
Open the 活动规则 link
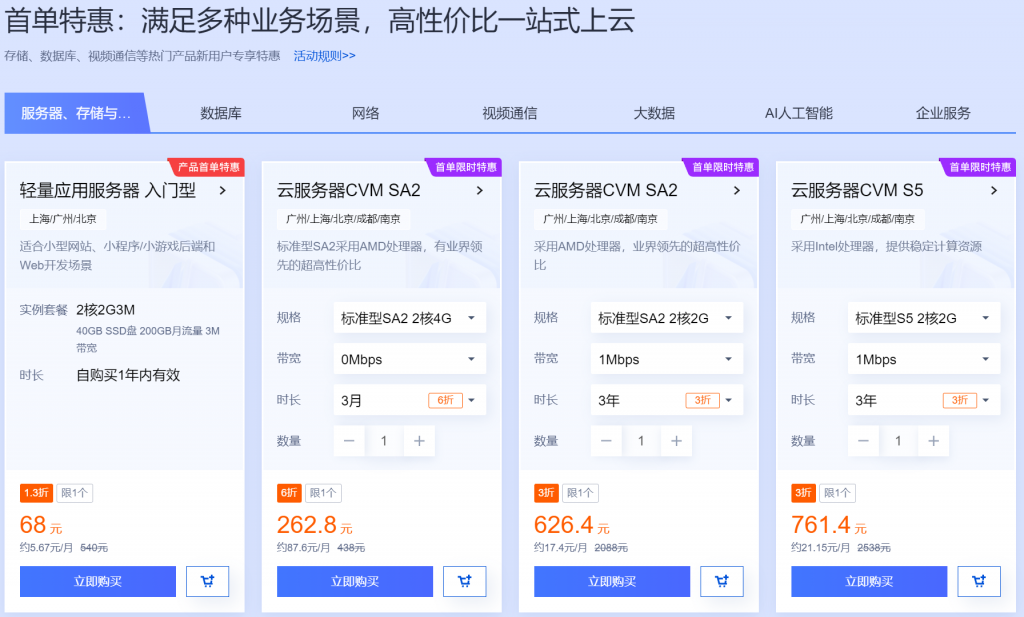[324, 56]
